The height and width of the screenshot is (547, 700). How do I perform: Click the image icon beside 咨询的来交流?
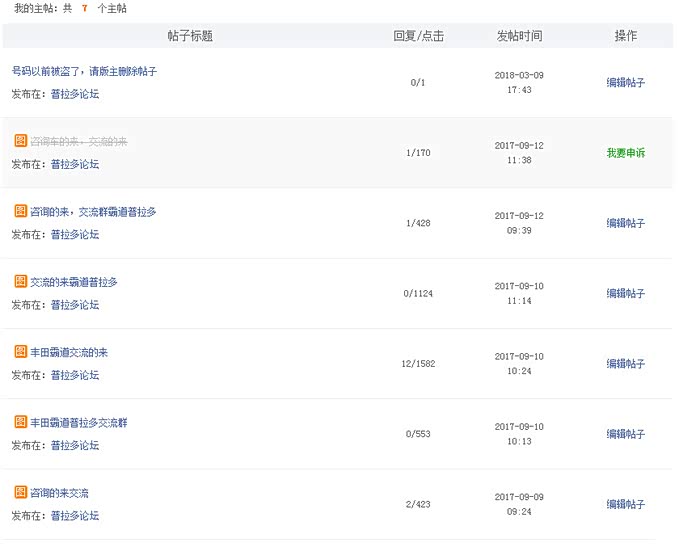20,493
